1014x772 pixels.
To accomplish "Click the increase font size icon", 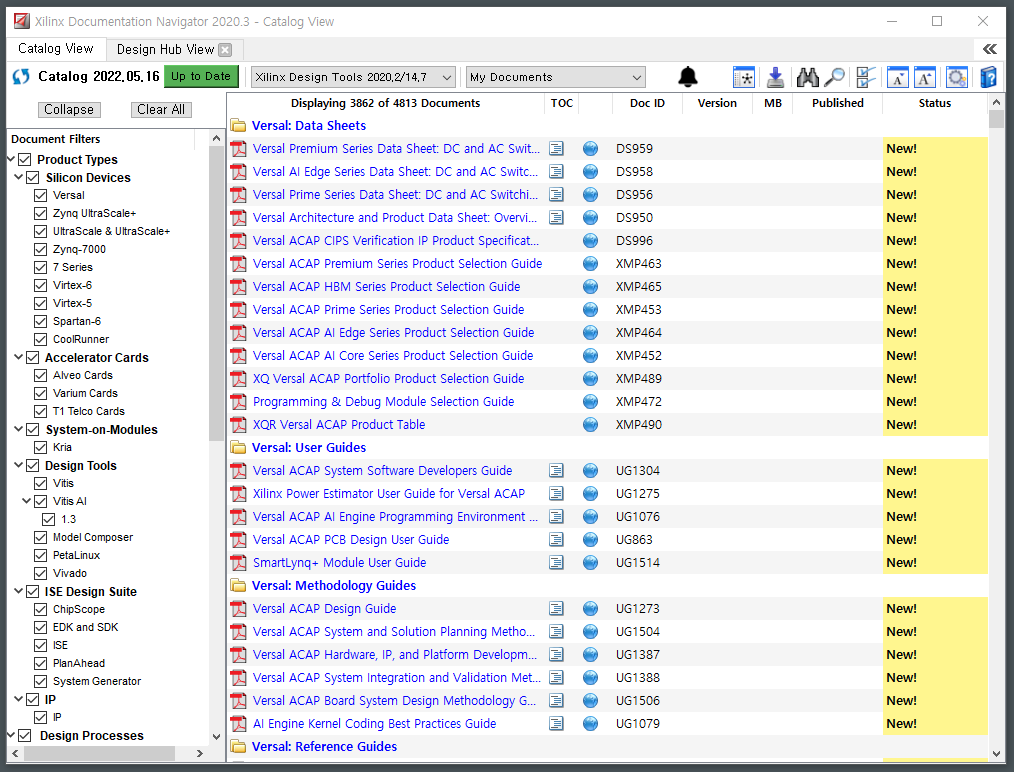I will 925,78.
